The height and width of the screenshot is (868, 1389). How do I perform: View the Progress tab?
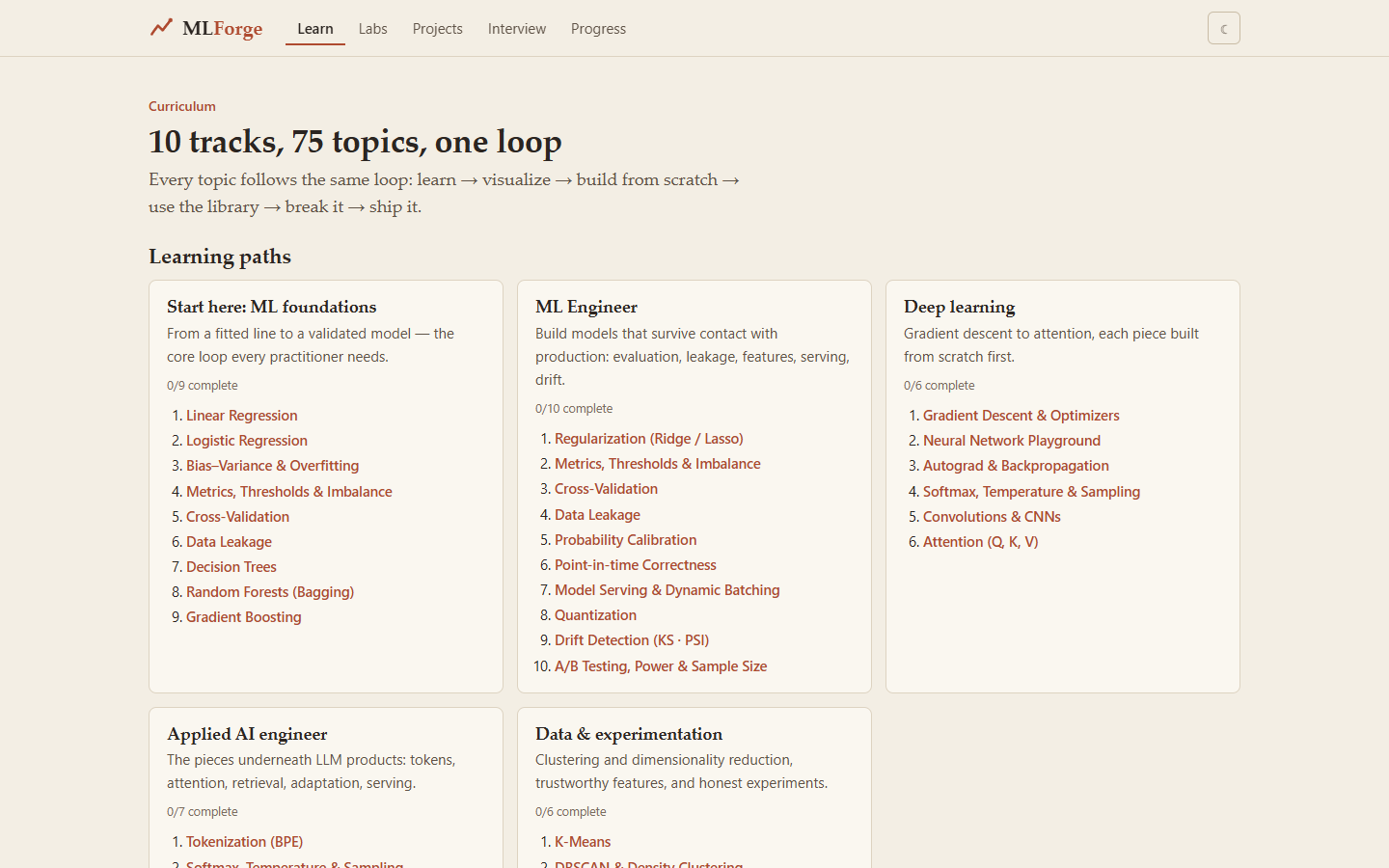598,29
